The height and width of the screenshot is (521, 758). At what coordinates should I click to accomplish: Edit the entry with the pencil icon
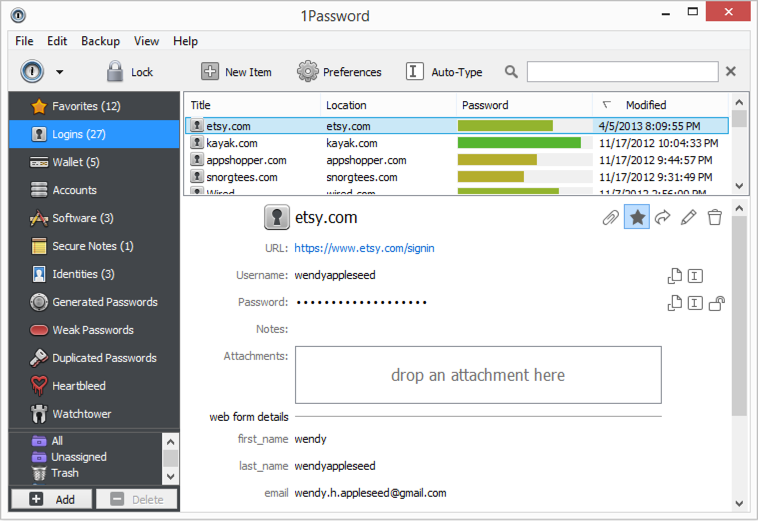click(x=688, y=217)
